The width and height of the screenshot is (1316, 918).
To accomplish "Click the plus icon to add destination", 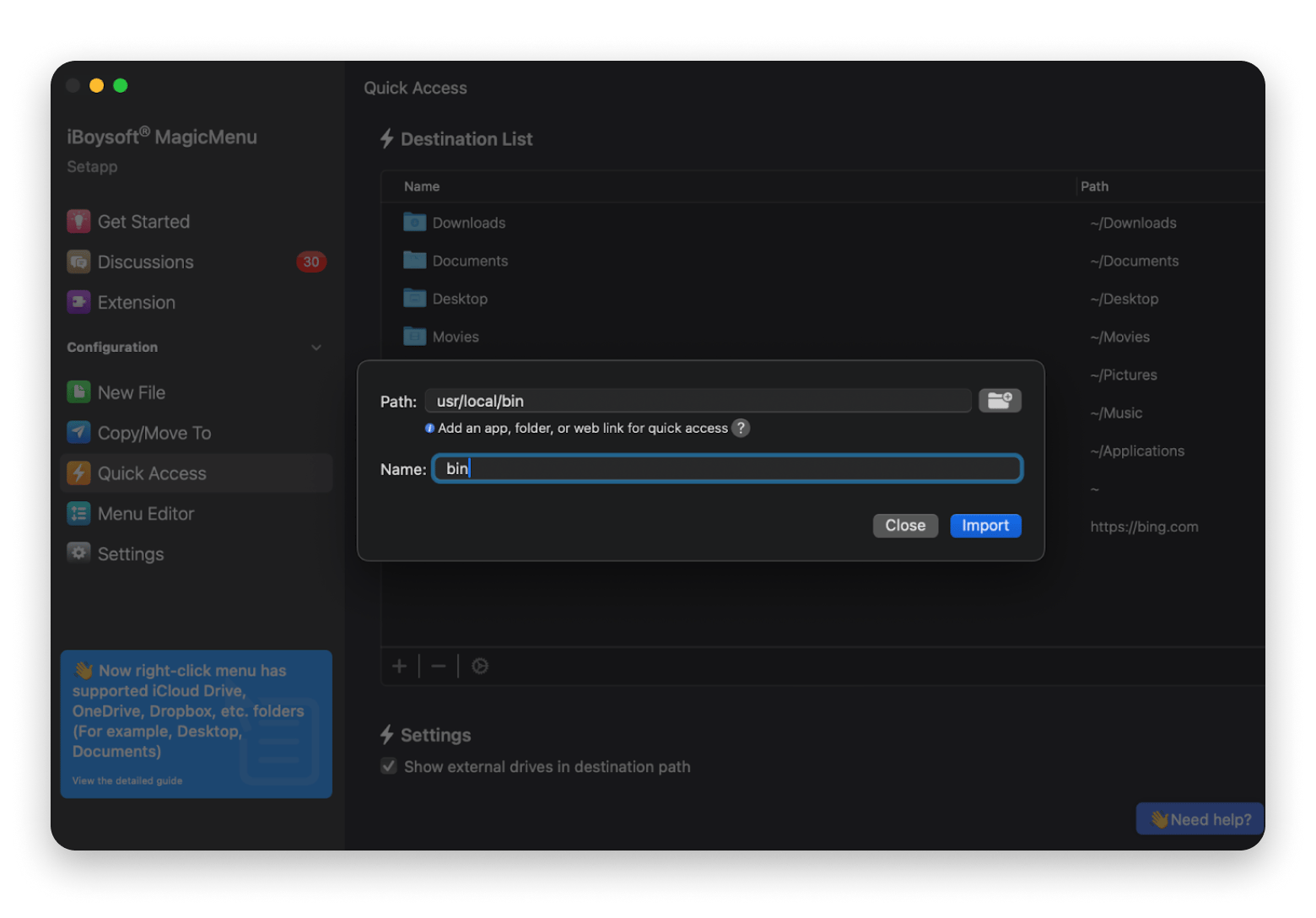I will [x=400, y=667].
